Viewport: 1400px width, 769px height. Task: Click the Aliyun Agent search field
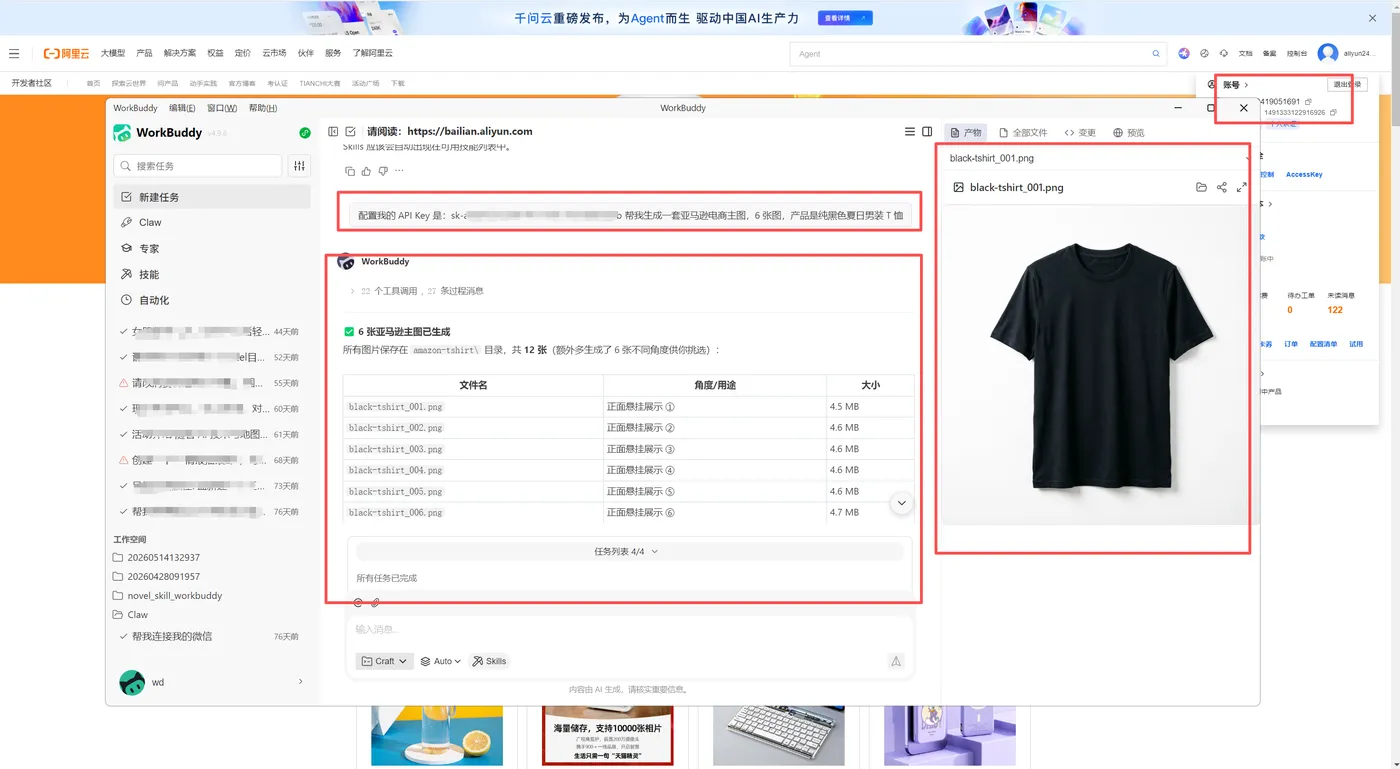pos(977,54)
